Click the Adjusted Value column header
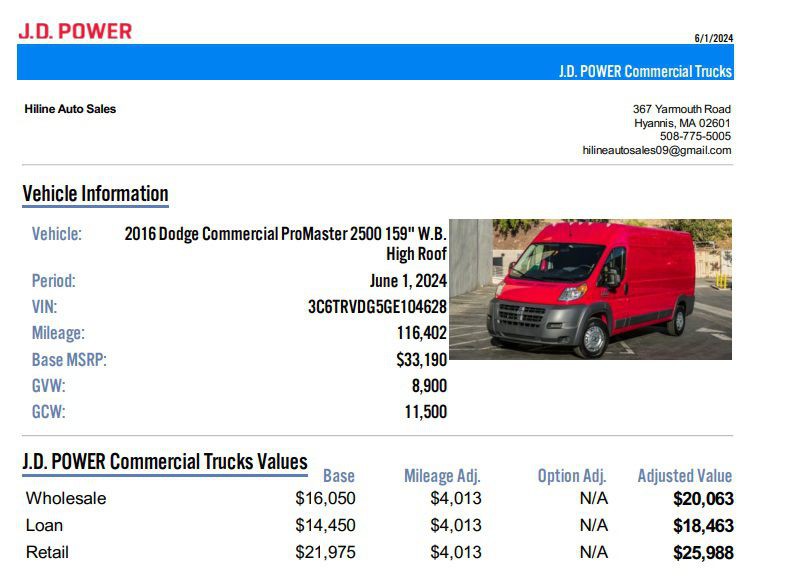Viewport: 785px width, 580px height. pos(684,476)
